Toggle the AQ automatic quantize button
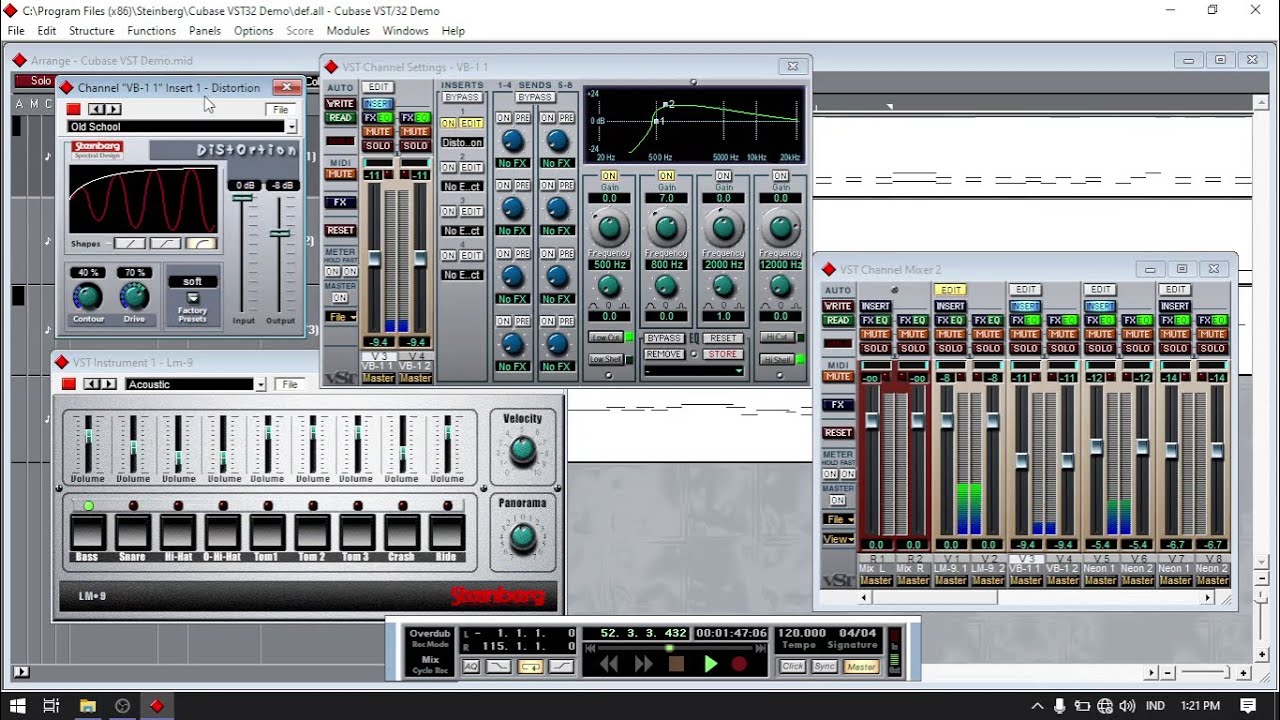1280x720 pixels. click(471, 667)
